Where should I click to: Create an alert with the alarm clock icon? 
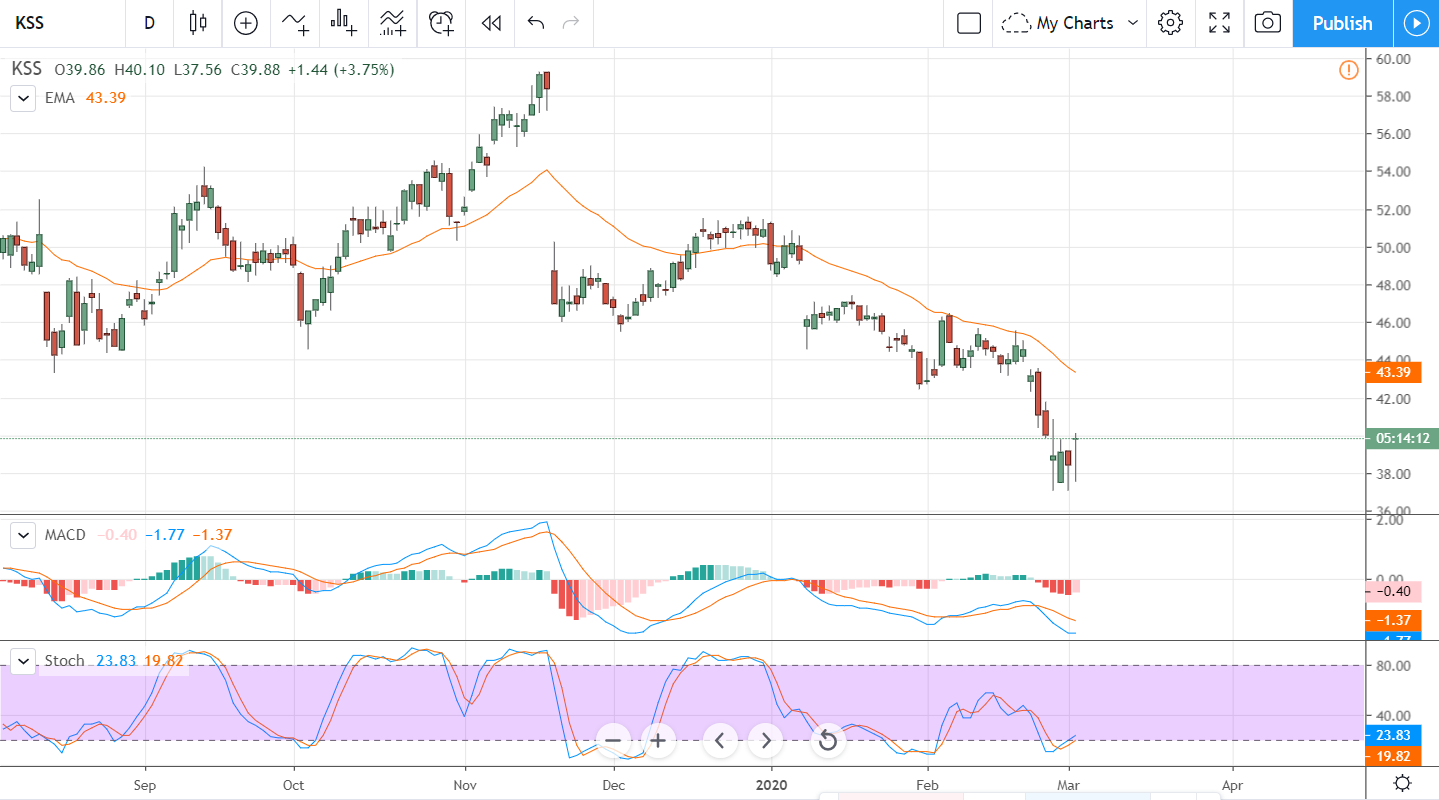pos(441,23)
